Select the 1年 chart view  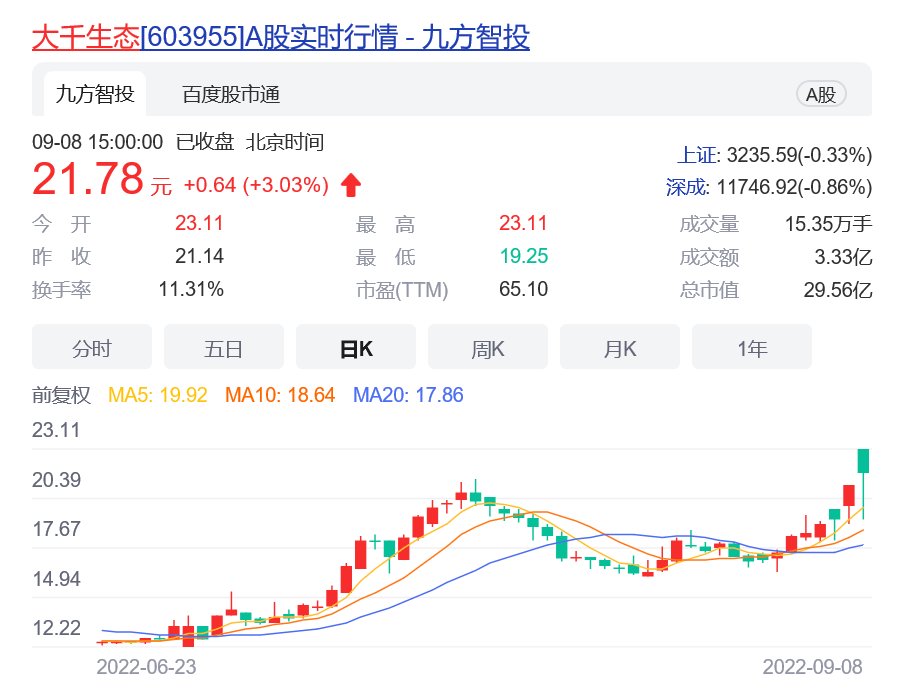752,348
